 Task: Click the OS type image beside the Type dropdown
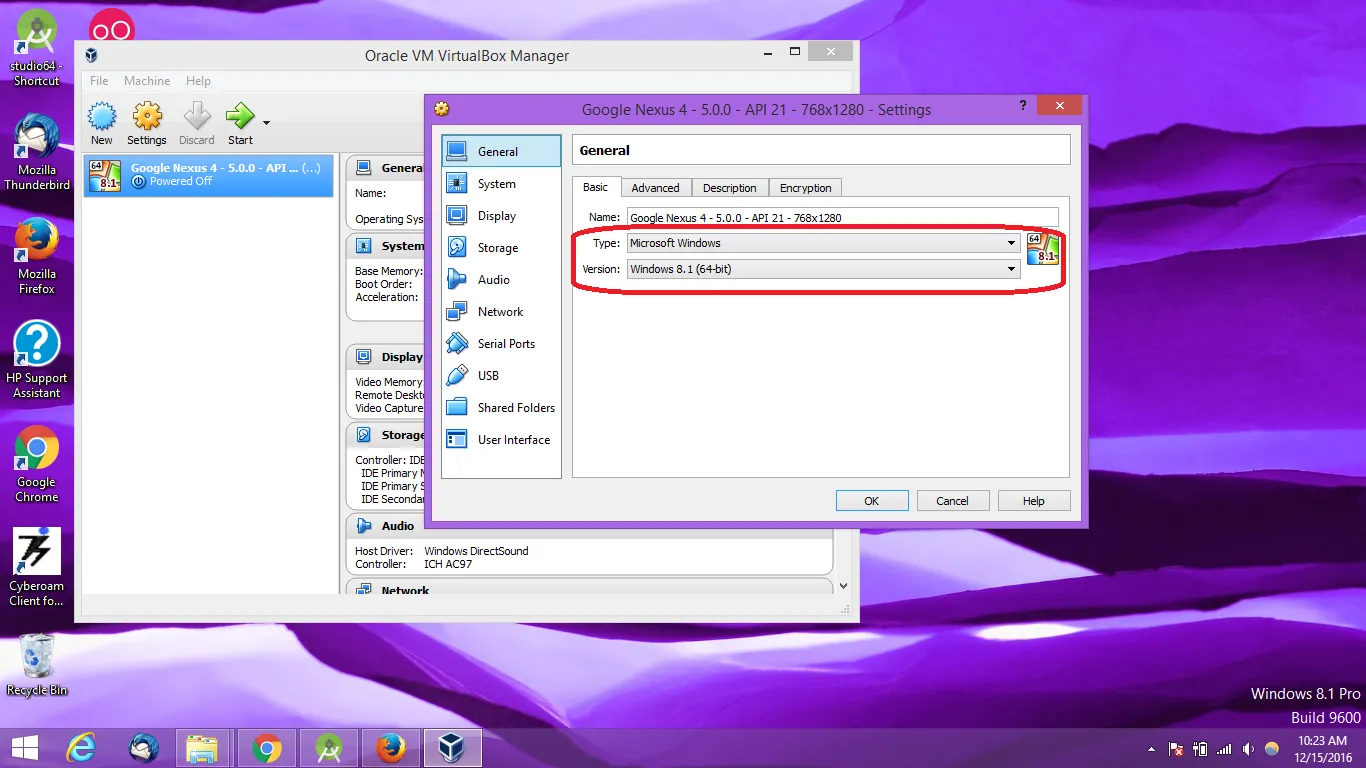tap(1042, 248)
